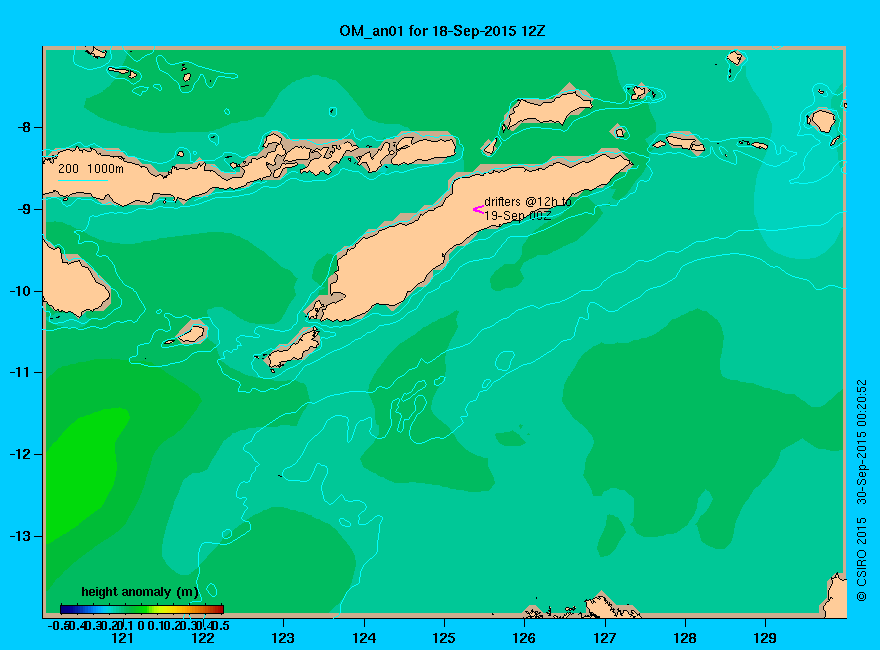The height and width of the screenshot is (650, 880).
Task: Click the green middle of the height anomaly color bar
Action: click(142, 609)
